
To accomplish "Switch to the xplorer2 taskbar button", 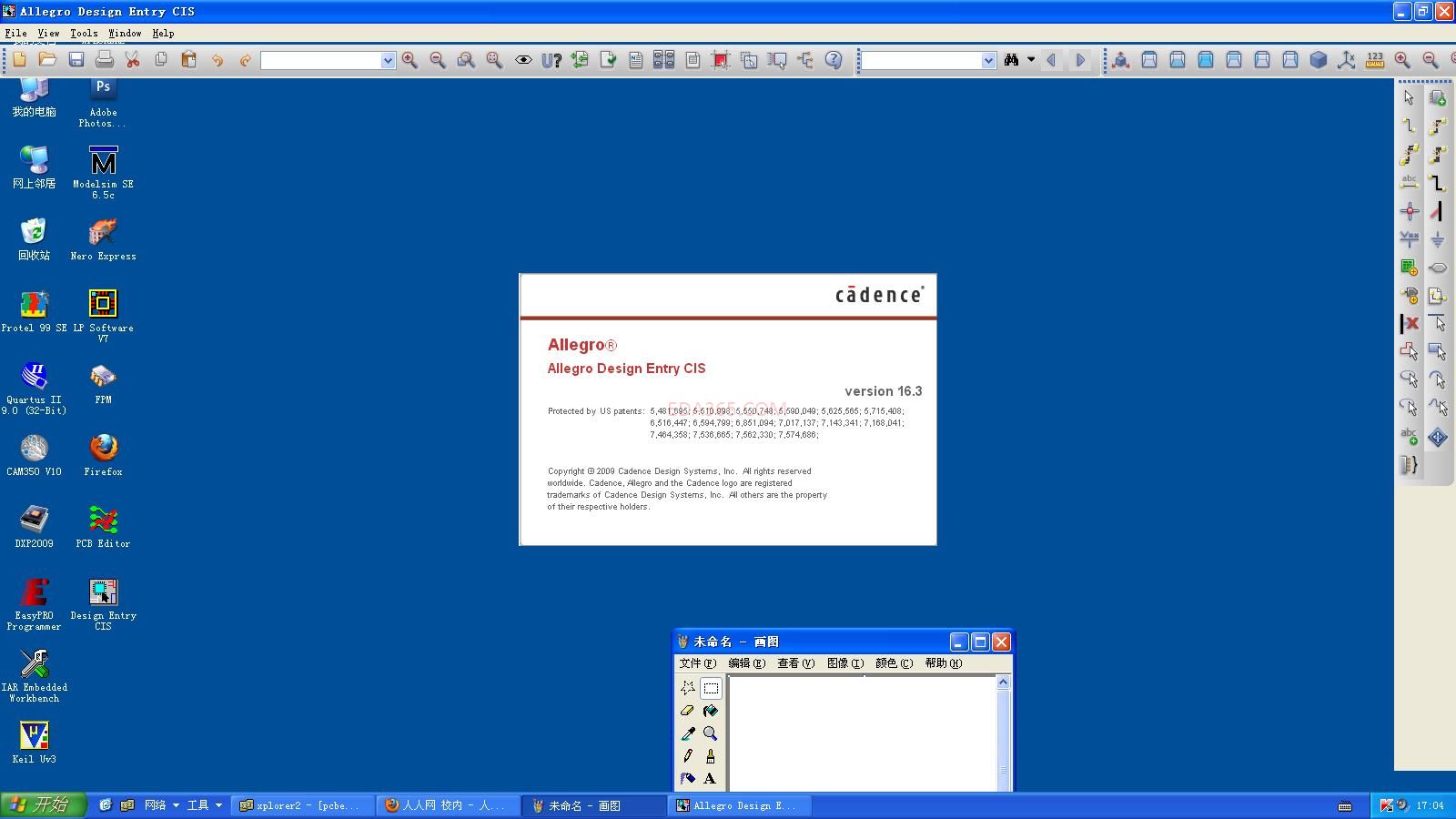I will click(x=303, y=805).
